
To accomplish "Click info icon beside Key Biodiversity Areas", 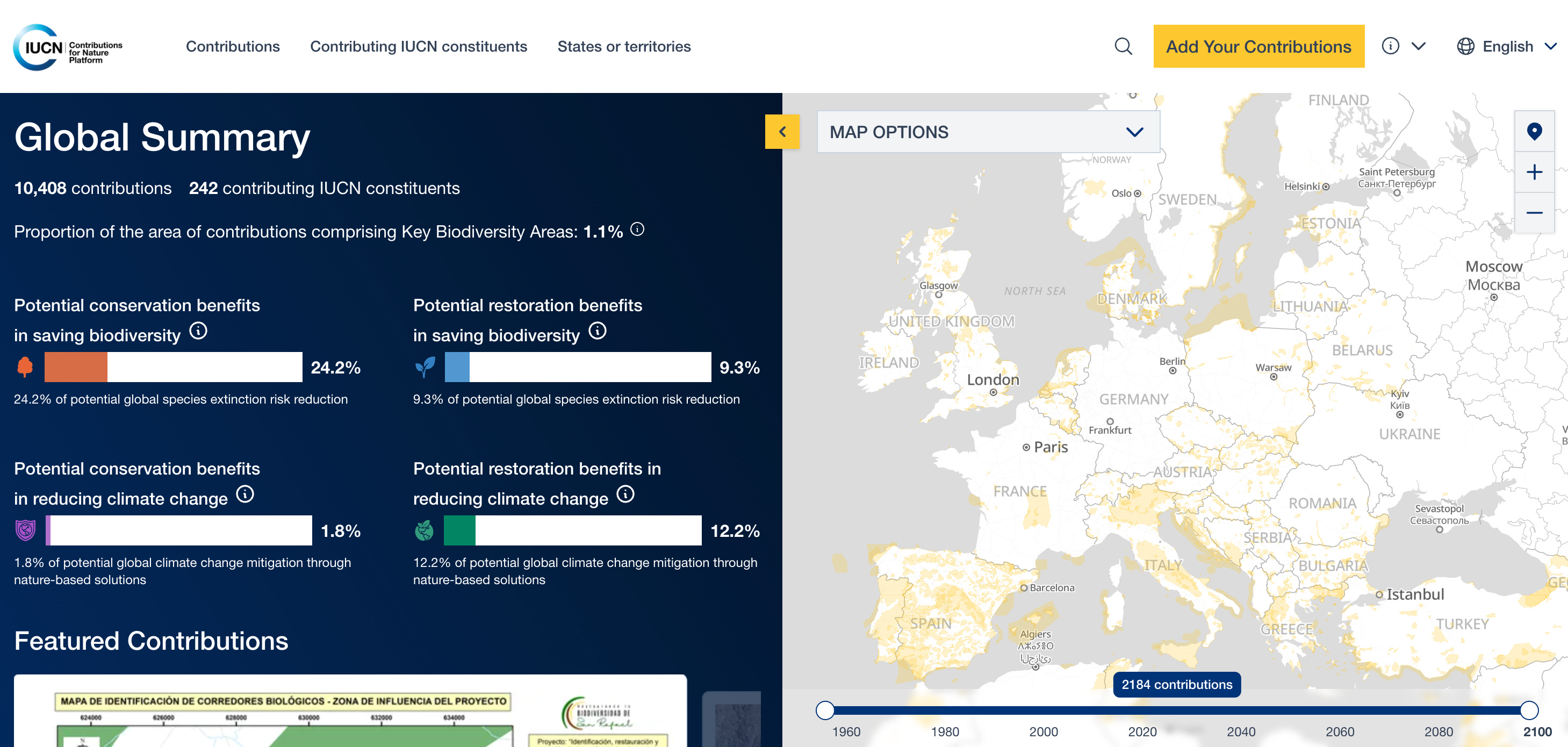I will [637, 229].
